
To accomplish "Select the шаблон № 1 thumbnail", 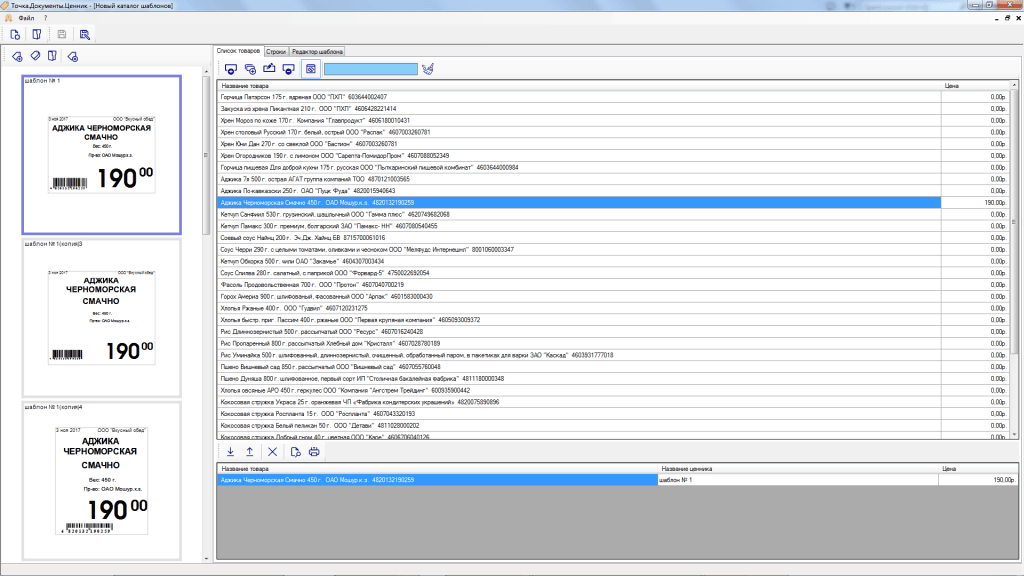I will [x=101, y=155].
